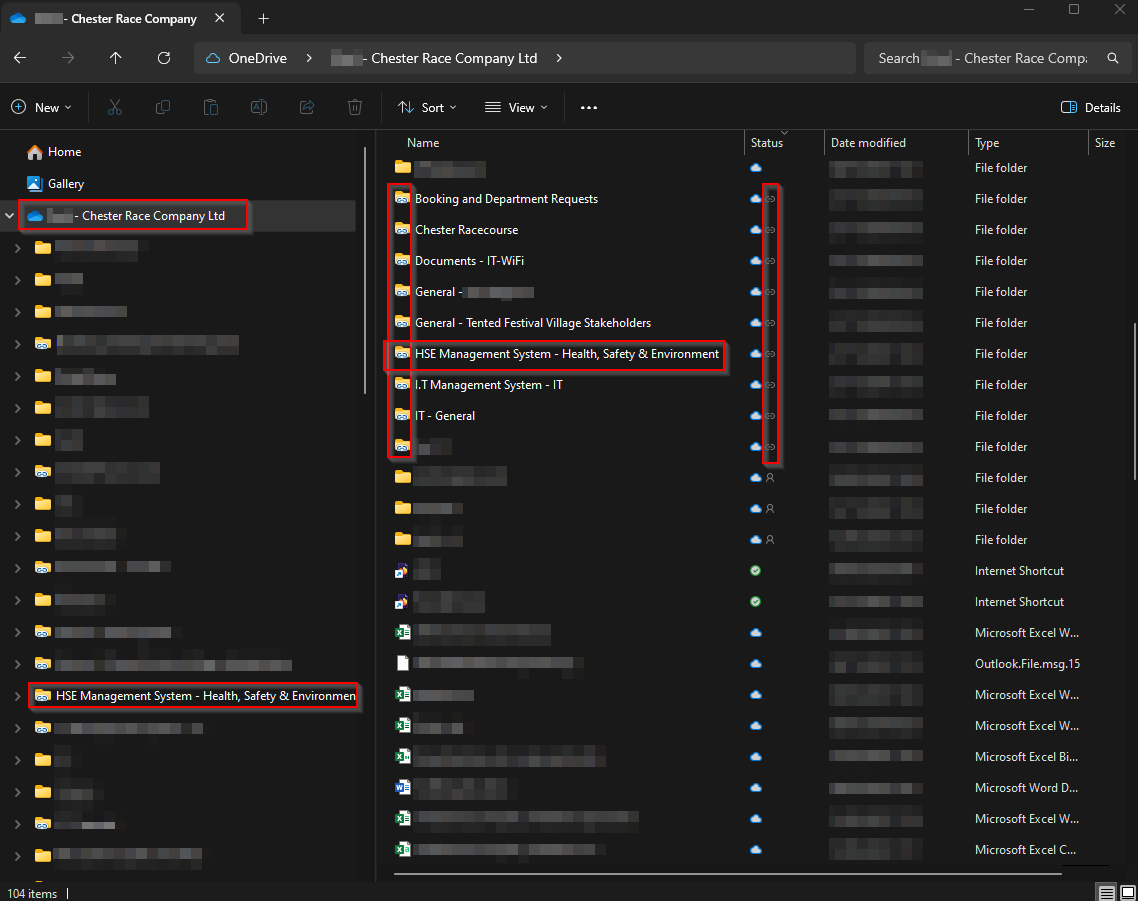
Task: Open a new tab with plus
Action: point(263,19)
